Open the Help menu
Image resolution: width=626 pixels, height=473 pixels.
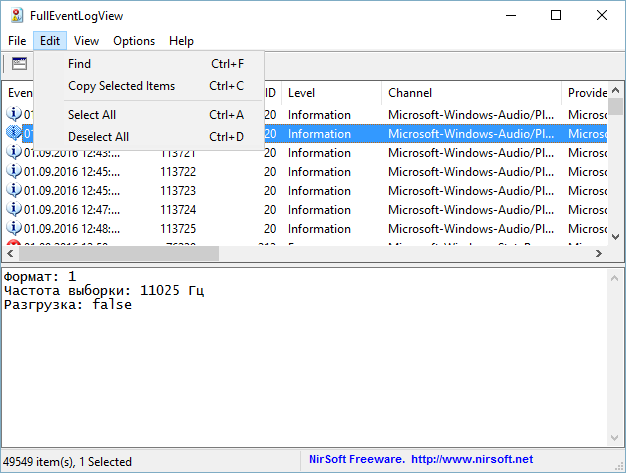point(181,41)
